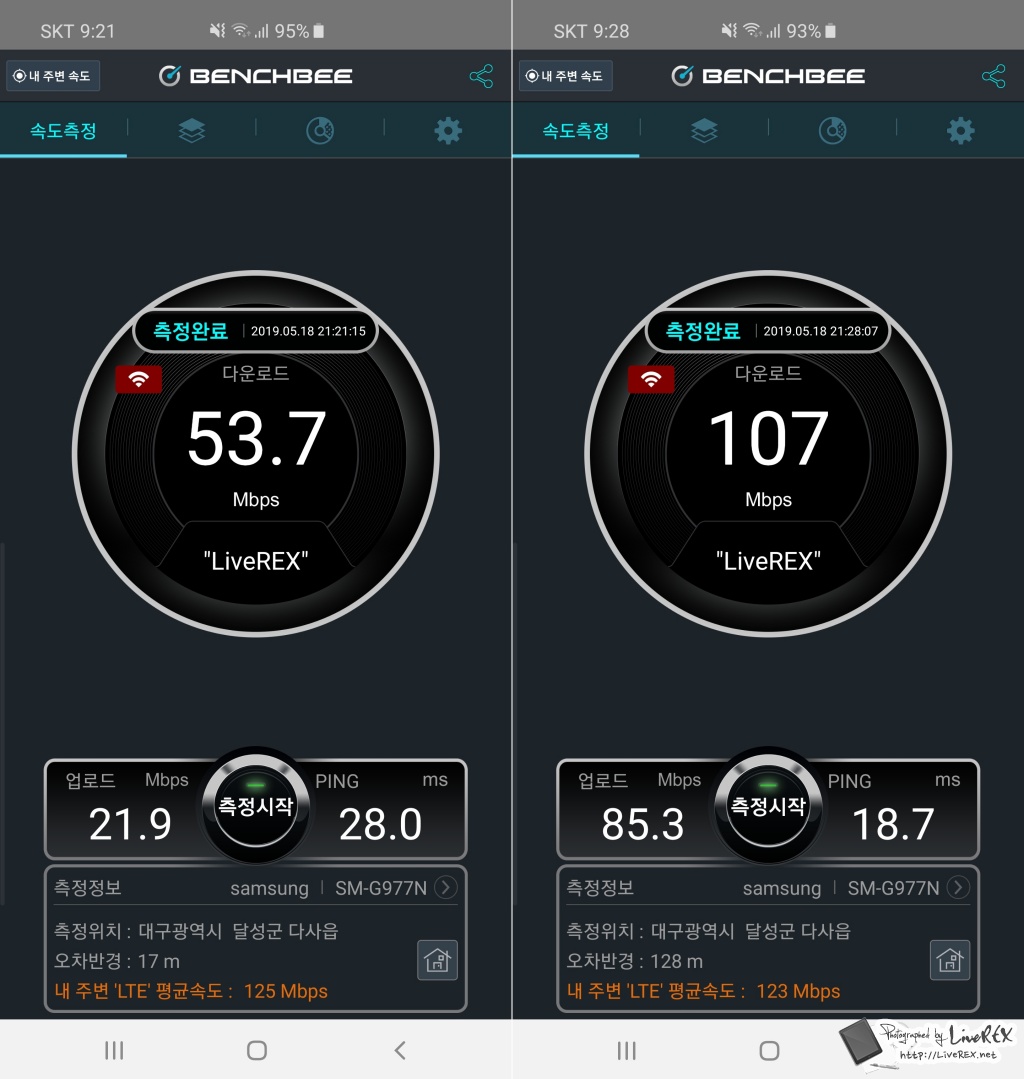Image resolution: width=1024 pixels, height=1079 pixels.
Task: Open settings gear in right screenshot
Action: point(961,130)
